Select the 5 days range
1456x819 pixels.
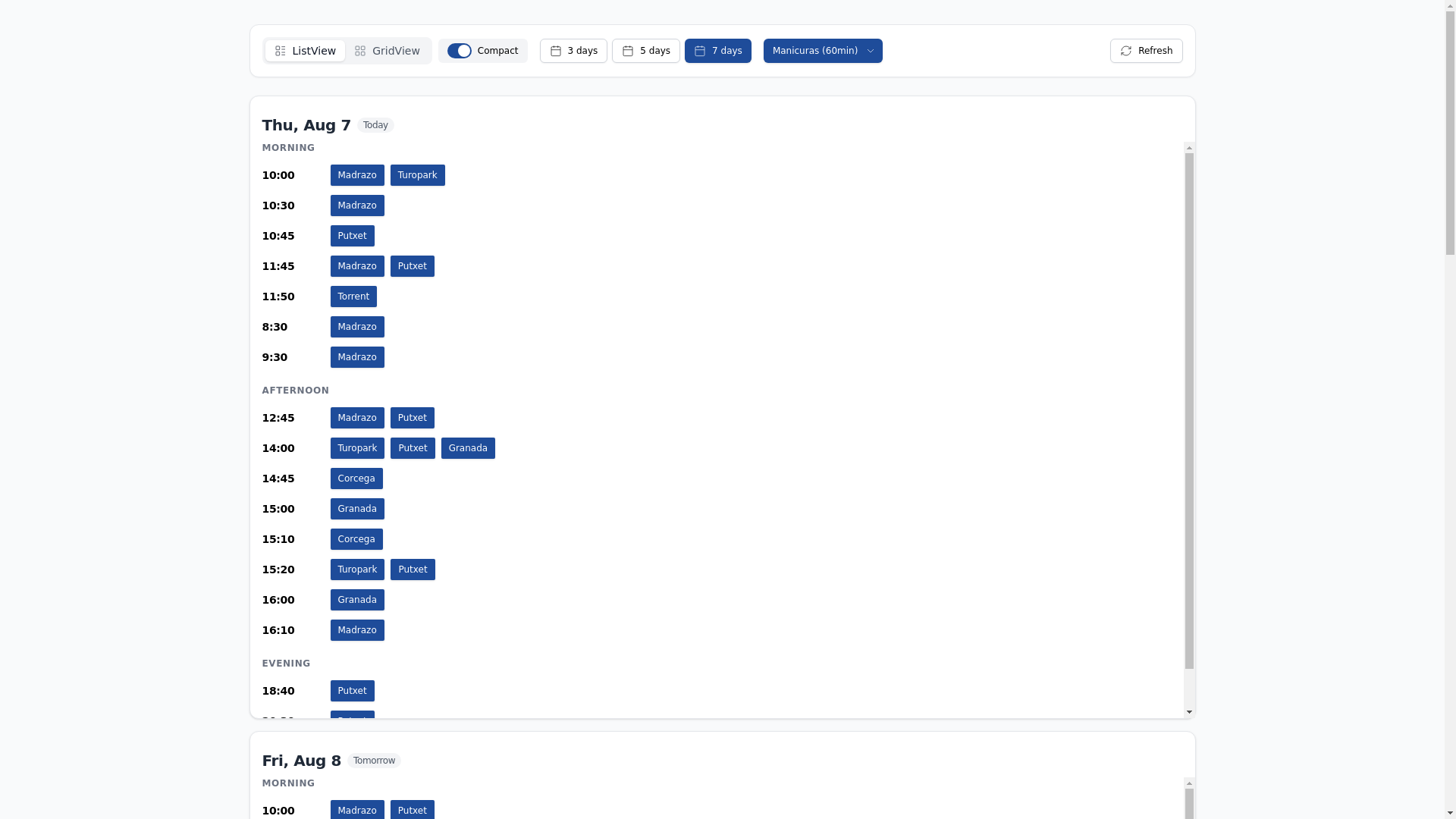click(646, 51)
